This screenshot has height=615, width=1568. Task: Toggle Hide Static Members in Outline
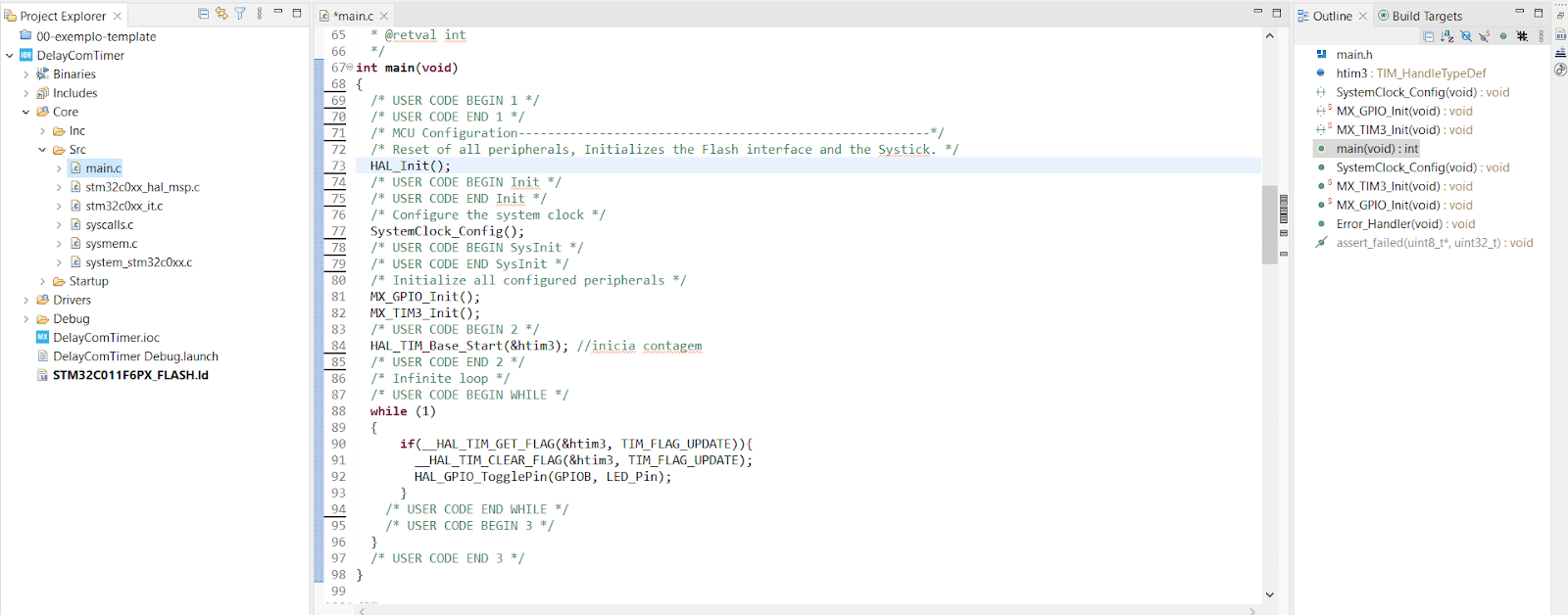[1485, 36]
